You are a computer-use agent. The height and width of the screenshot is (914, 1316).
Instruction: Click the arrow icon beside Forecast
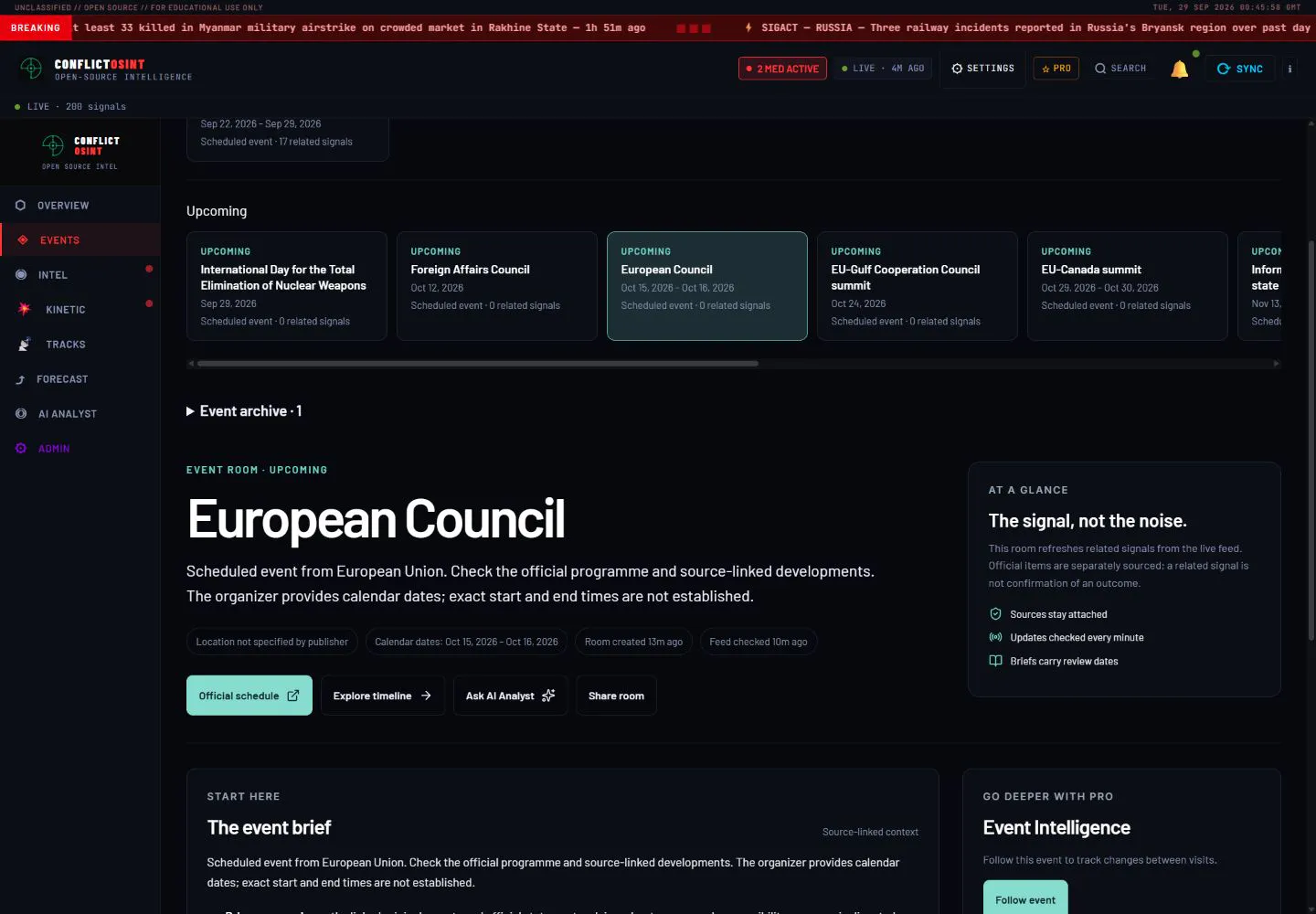[20, 379]
